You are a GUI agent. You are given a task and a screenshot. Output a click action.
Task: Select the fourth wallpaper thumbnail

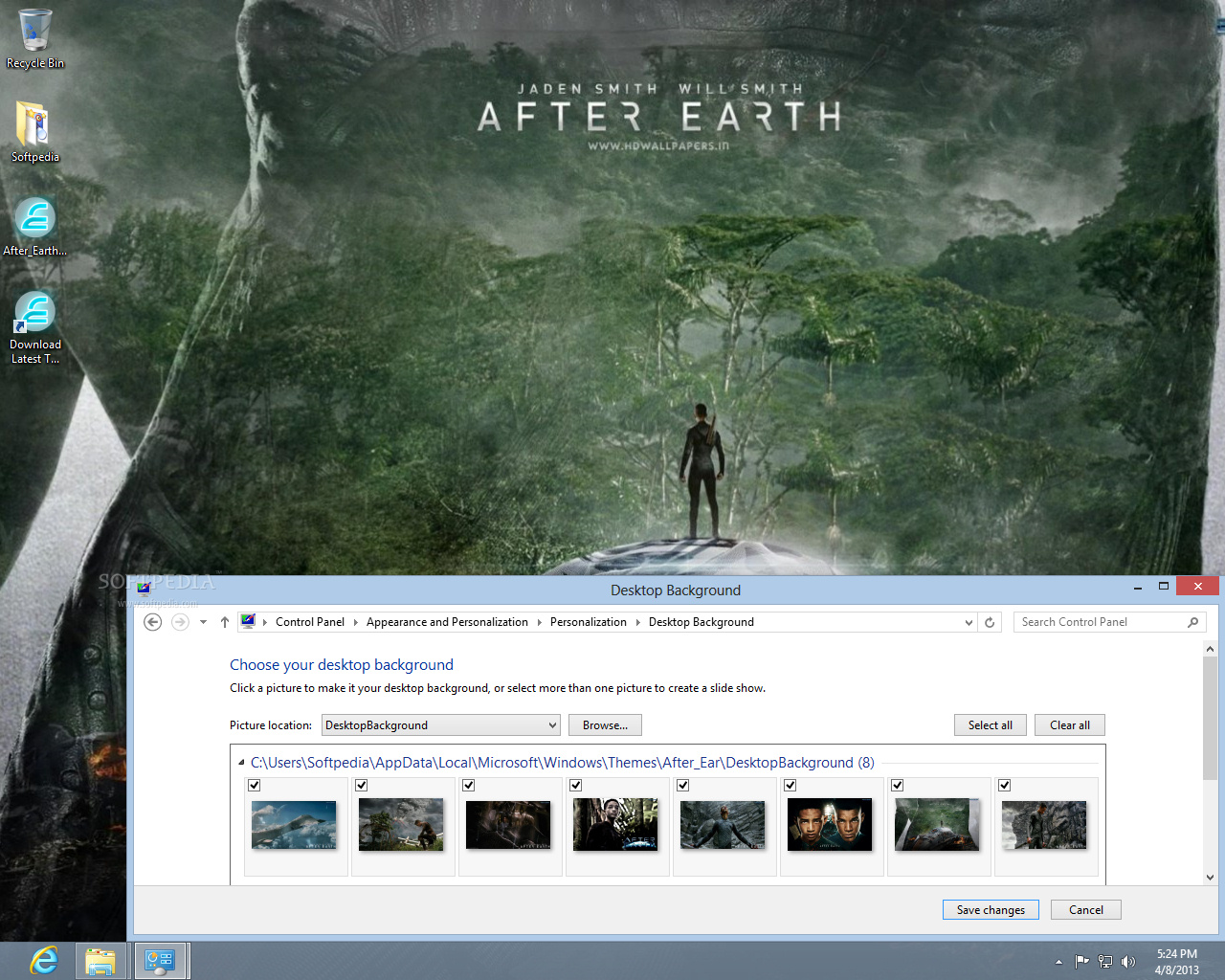(615, 825)
